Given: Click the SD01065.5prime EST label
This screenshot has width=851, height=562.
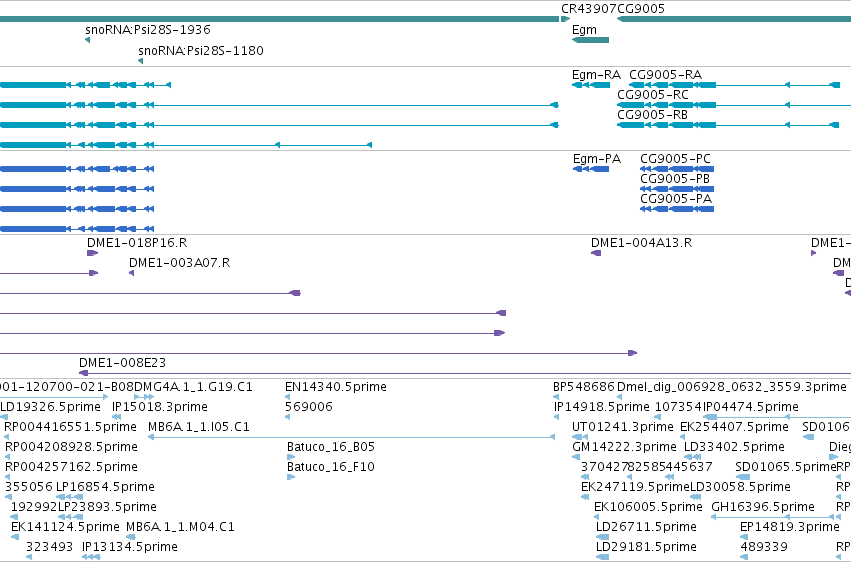Looking at the screenshot, I should pyautogui.click(x=785, y=468).
